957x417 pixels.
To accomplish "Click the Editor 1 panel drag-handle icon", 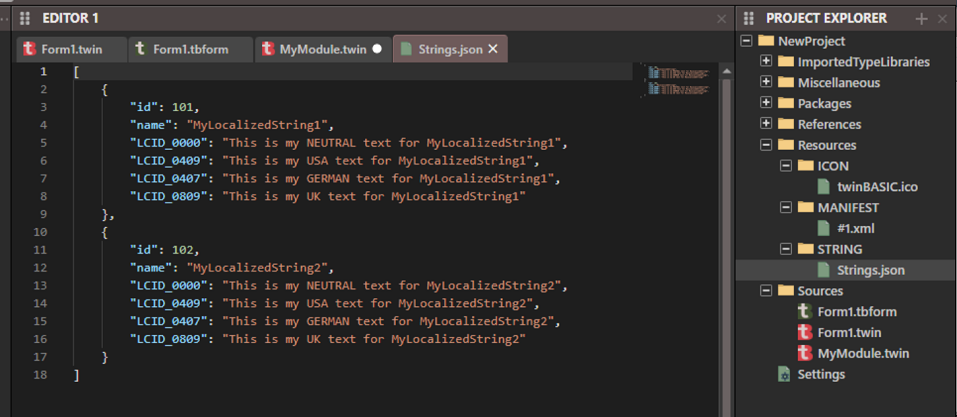I will coord(25,18).
